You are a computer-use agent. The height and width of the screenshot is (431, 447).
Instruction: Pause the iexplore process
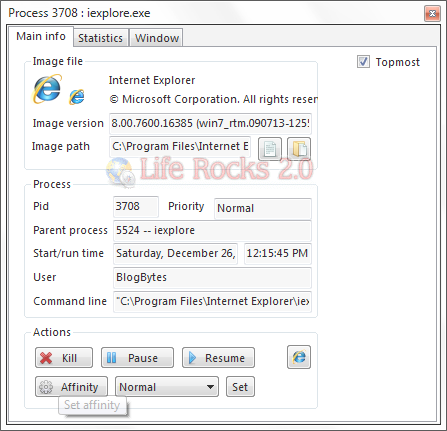point(137,358)
